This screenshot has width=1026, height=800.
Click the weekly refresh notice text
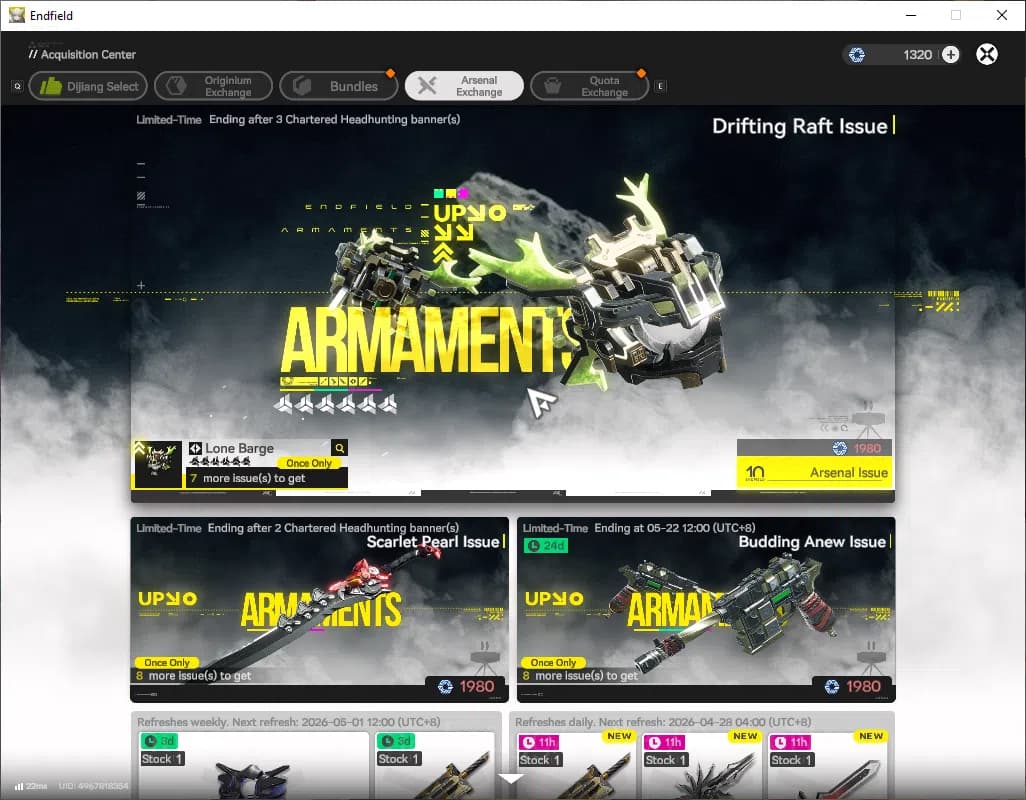(x=289, y=722)
